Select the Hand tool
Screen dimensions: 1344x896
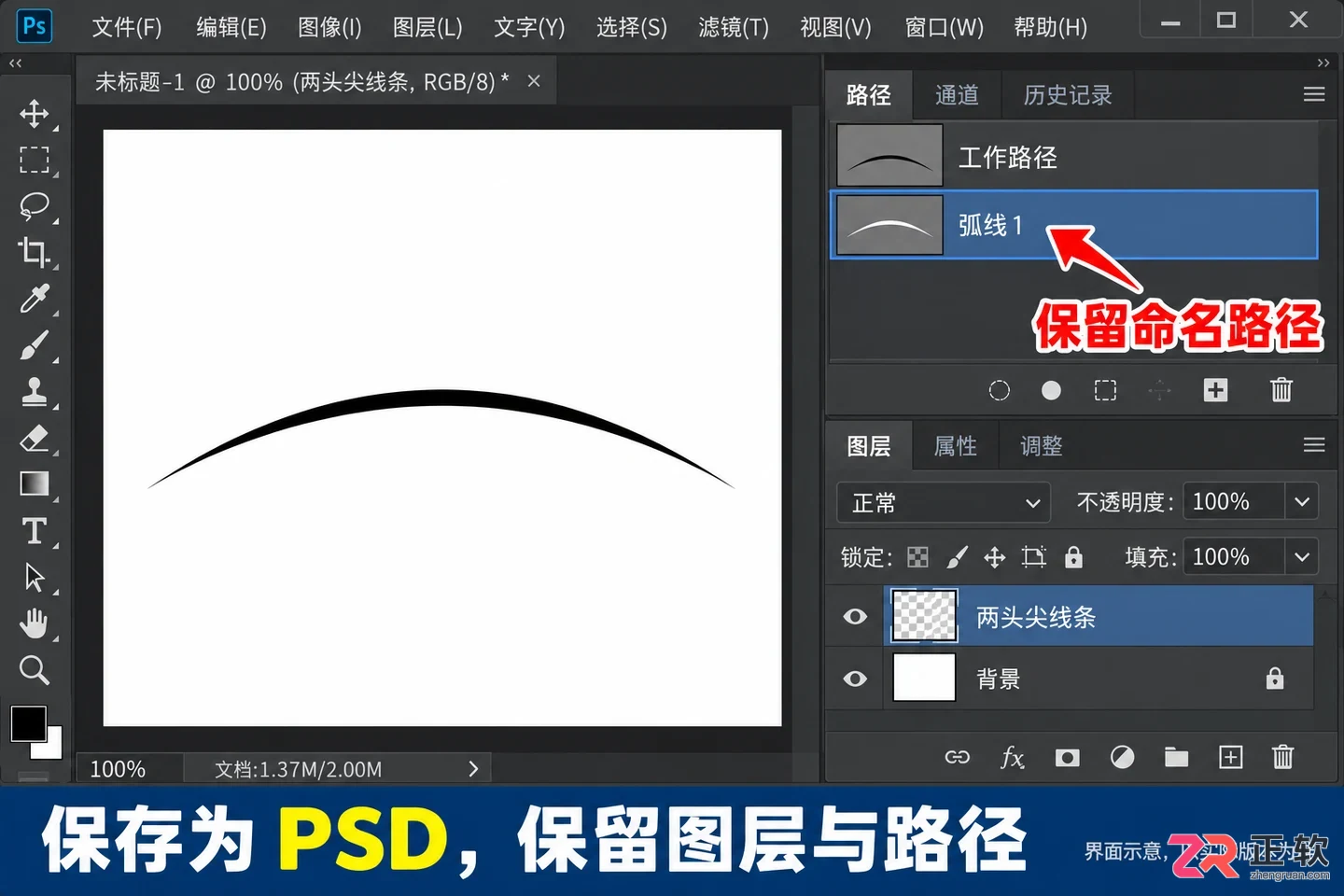(x=35, y=623)
